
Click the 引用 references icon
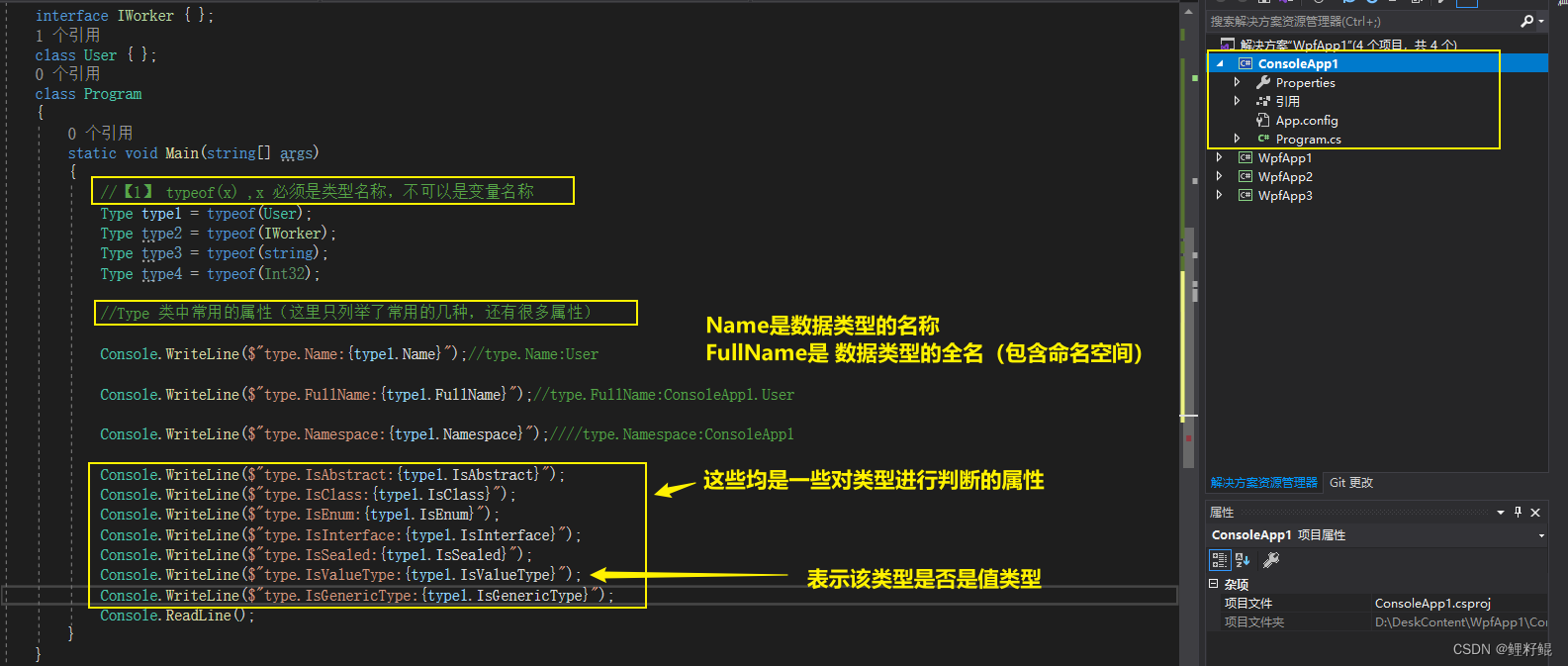click(1263, 101)
